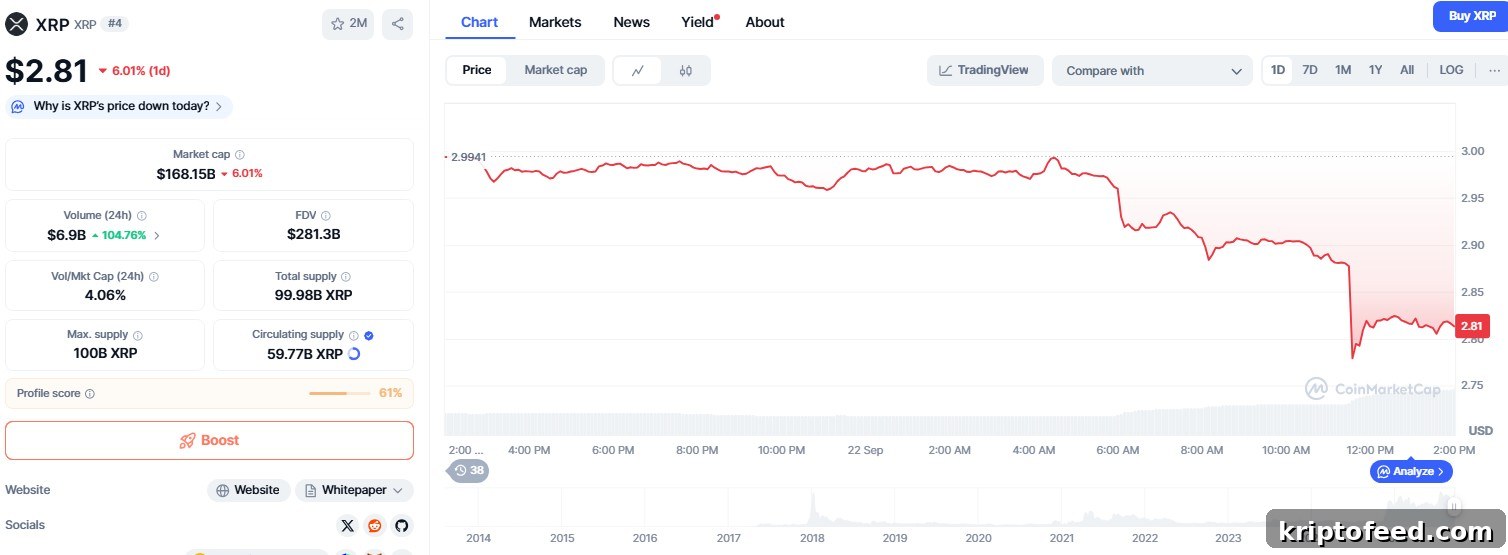
Task: Switch to the Markets tab
Action: point(555,22)
